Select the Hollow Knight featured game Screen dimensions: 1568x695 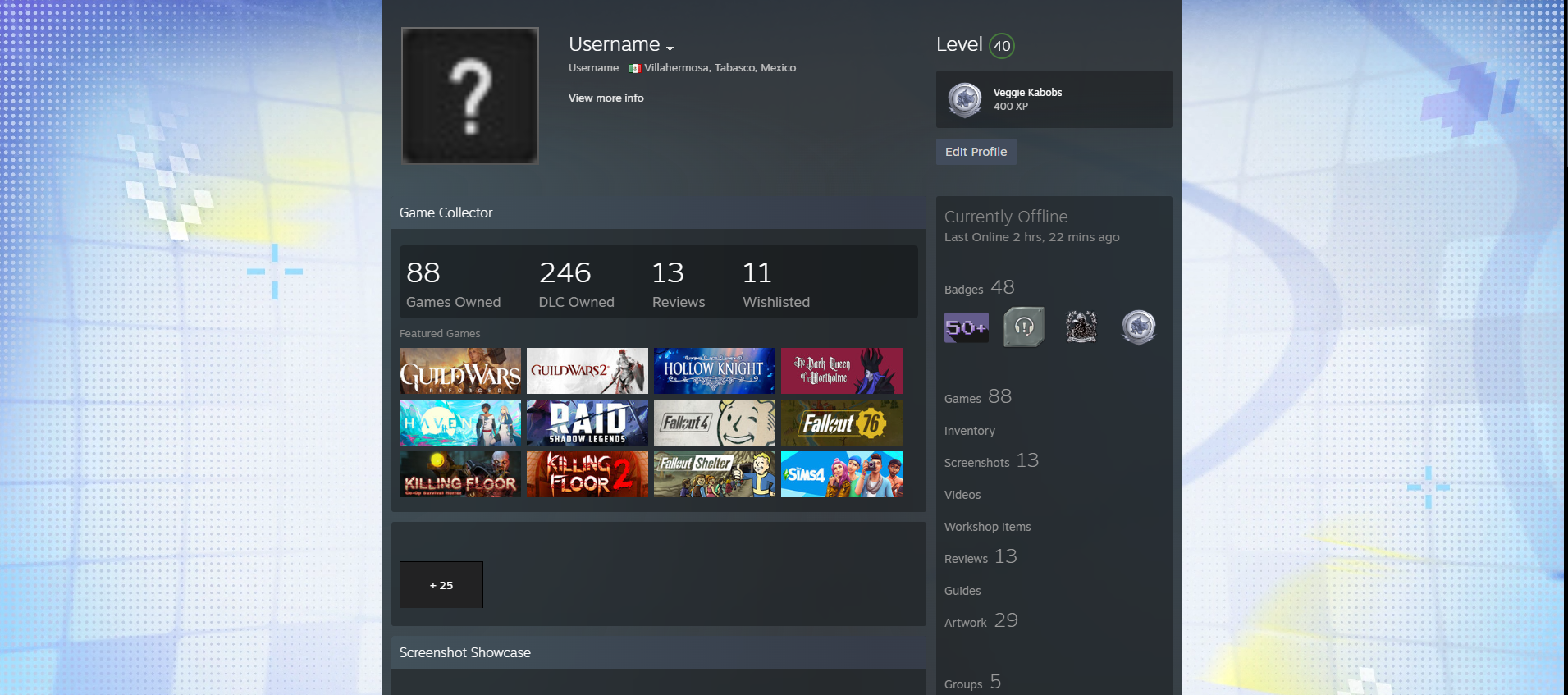pyautogui.click(x=715, y=371)
